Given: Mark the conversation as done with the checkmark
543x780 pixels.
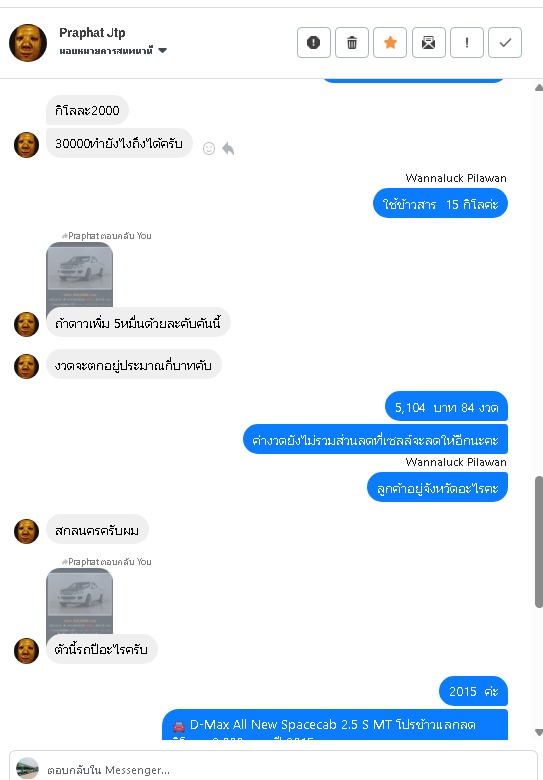Looking at the screenshot, I should (x=505, y=43).
